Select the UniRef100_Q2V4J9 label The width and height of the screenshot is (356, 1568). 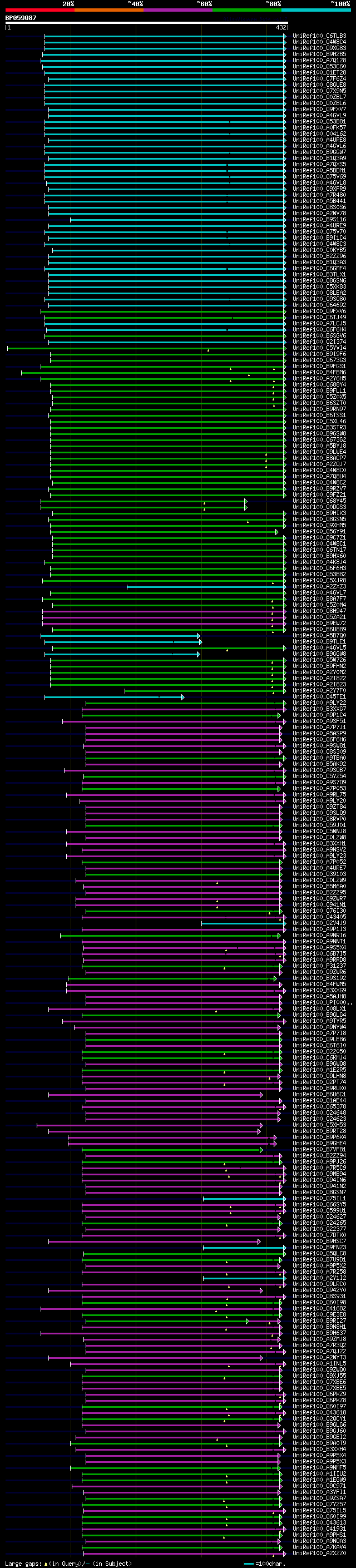319,923
